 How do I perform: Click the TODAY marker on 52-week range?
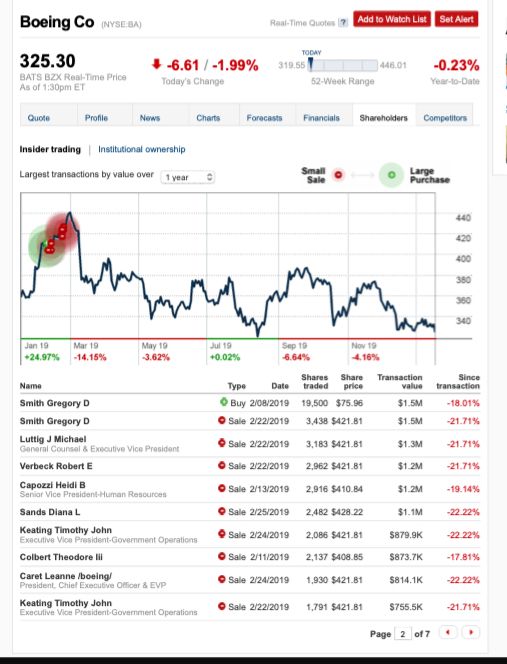(310, 64)
